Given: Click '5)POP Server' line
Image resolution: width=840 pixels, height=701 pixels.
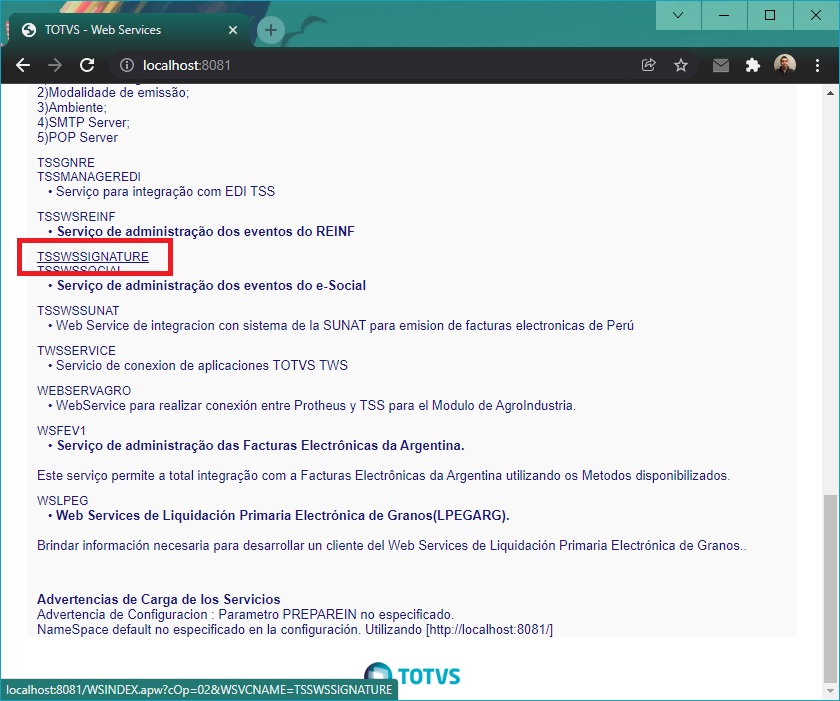Looking at the screenshot, I should pos(77,138).
